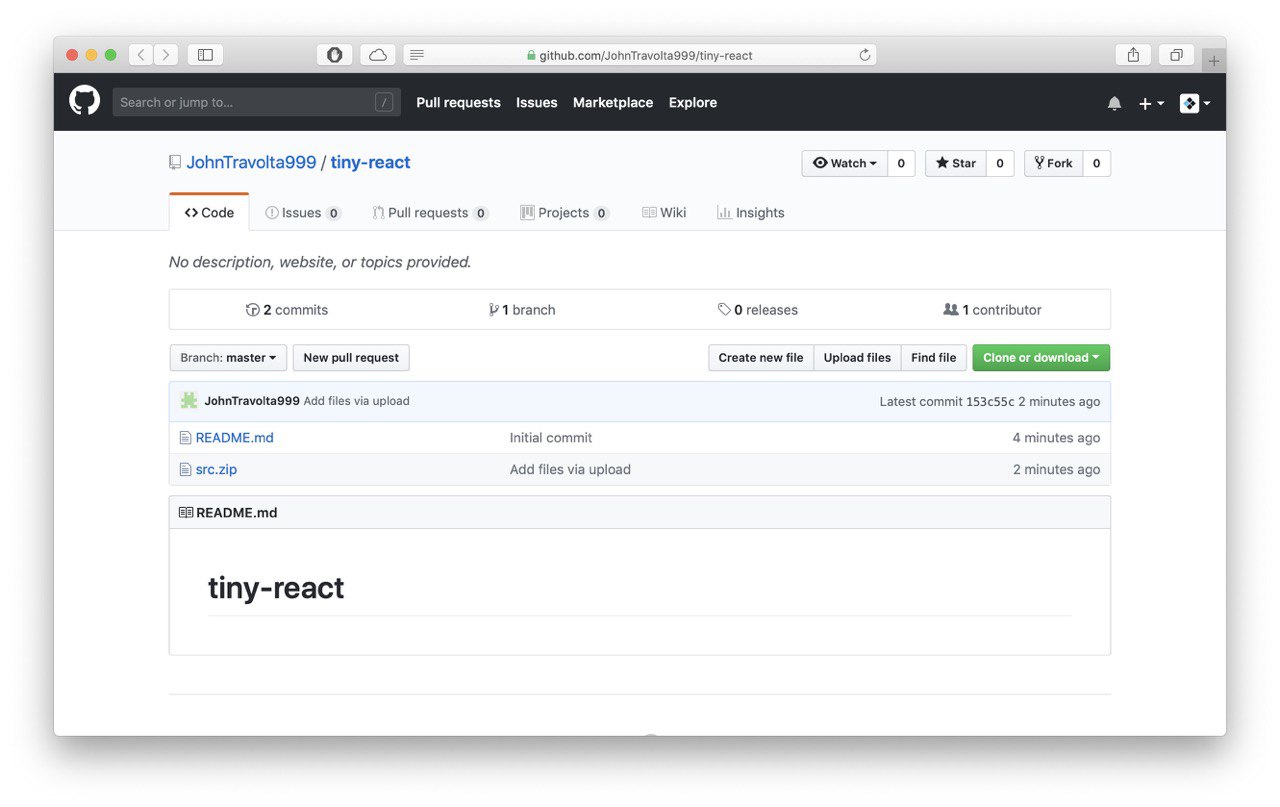Switch to the Pull requests tab
1280x807 pixels.
click(430, 212)
